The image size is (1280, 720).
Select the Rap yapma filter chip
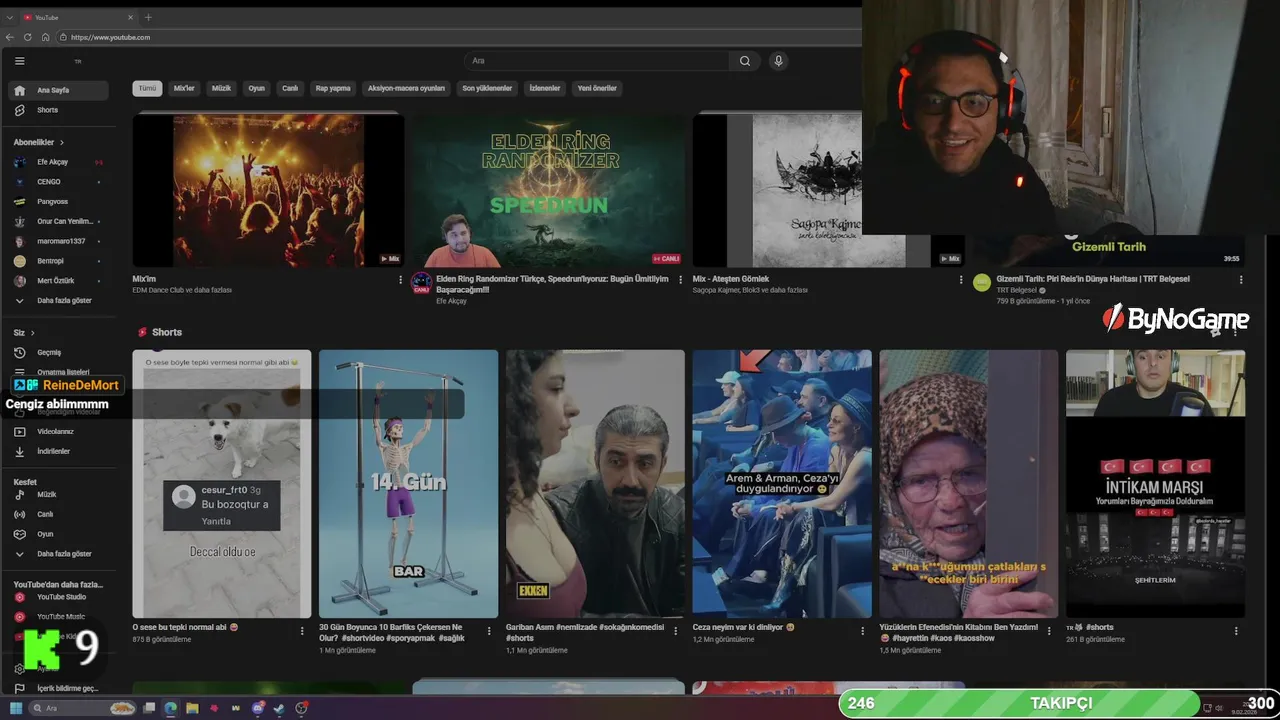pyautogui.click(x=333, y=88)
